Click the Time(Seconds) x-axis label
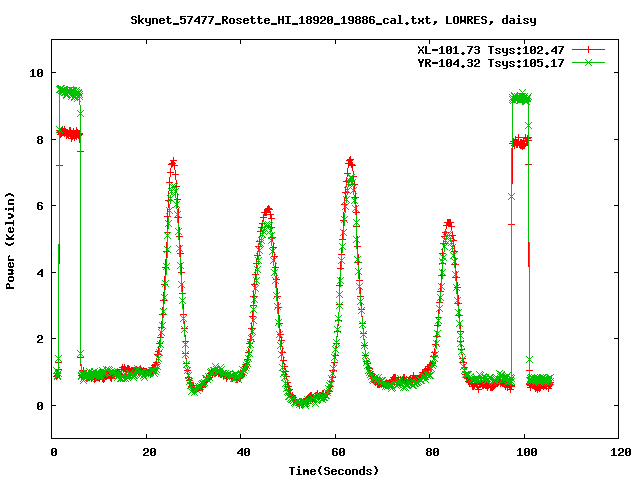The height and width of the screenshot is (480, 640). pos(333,471)
